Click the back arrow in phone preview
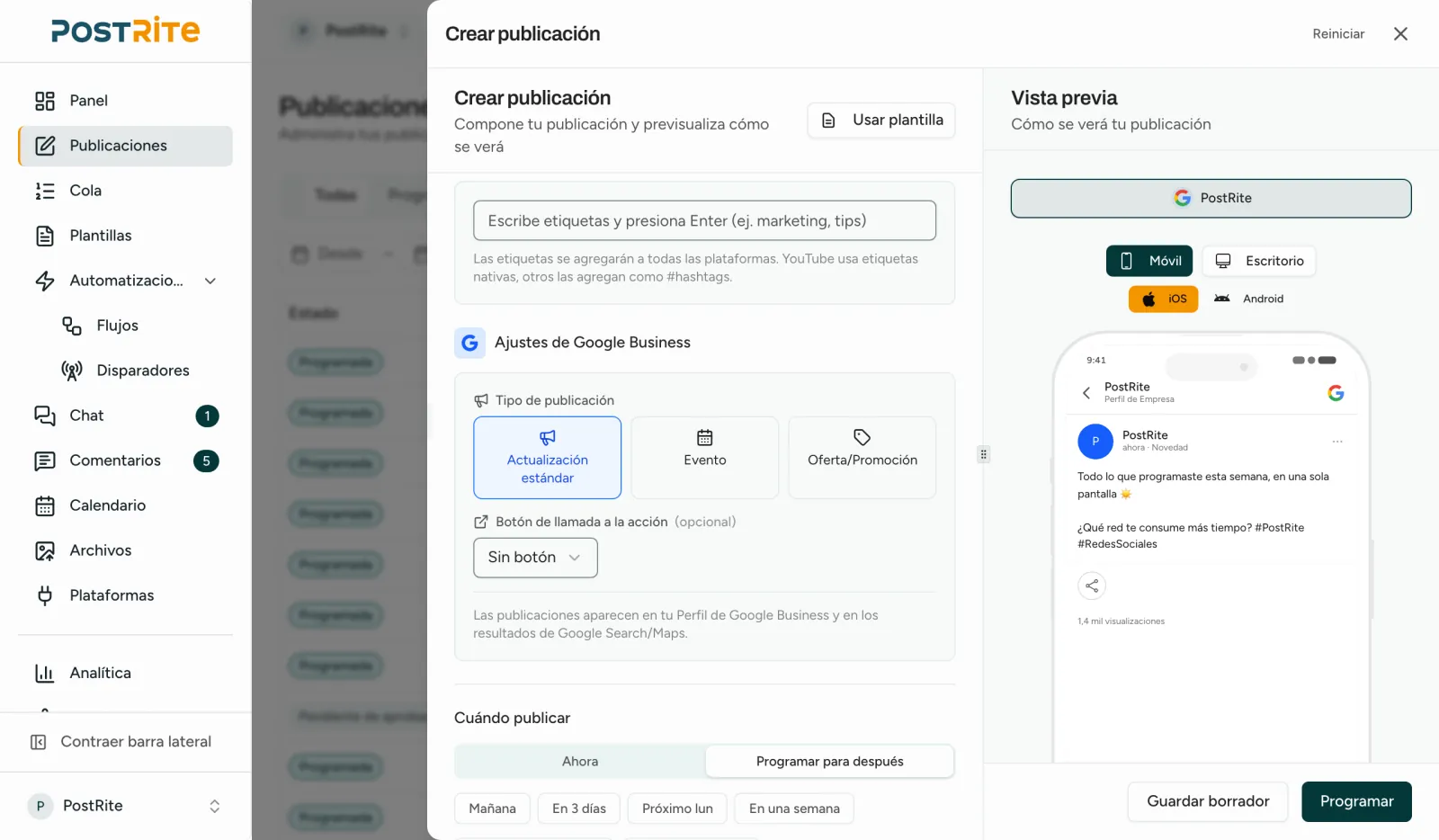The height and width of the screenshot is (840, 1439). 1086,393
